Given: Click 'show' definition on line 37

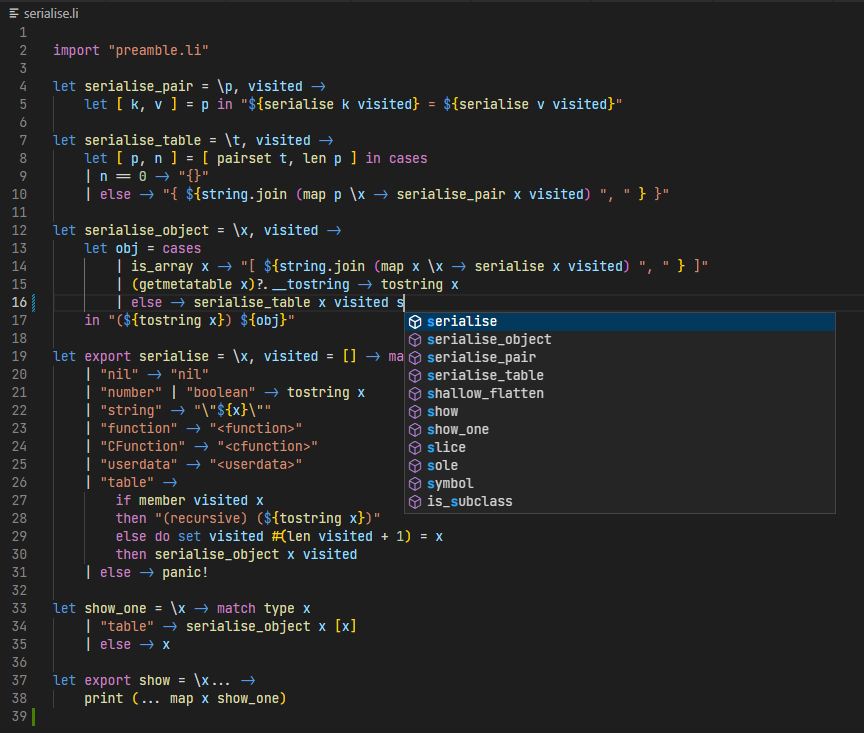Looking at the screenshot, I should point(154,681).
